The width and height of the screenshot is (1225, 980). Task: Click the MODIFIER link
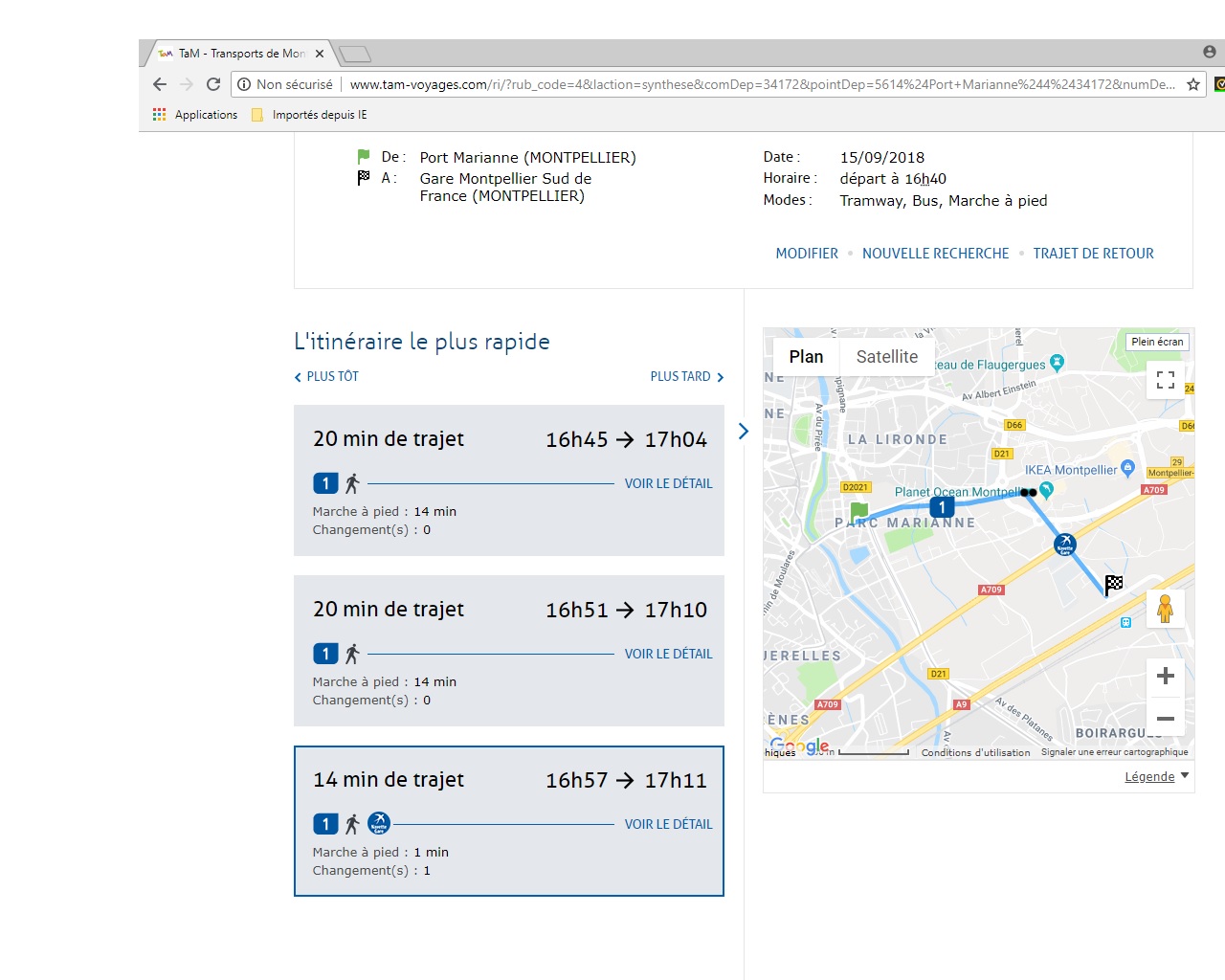[x=806, y=254]
